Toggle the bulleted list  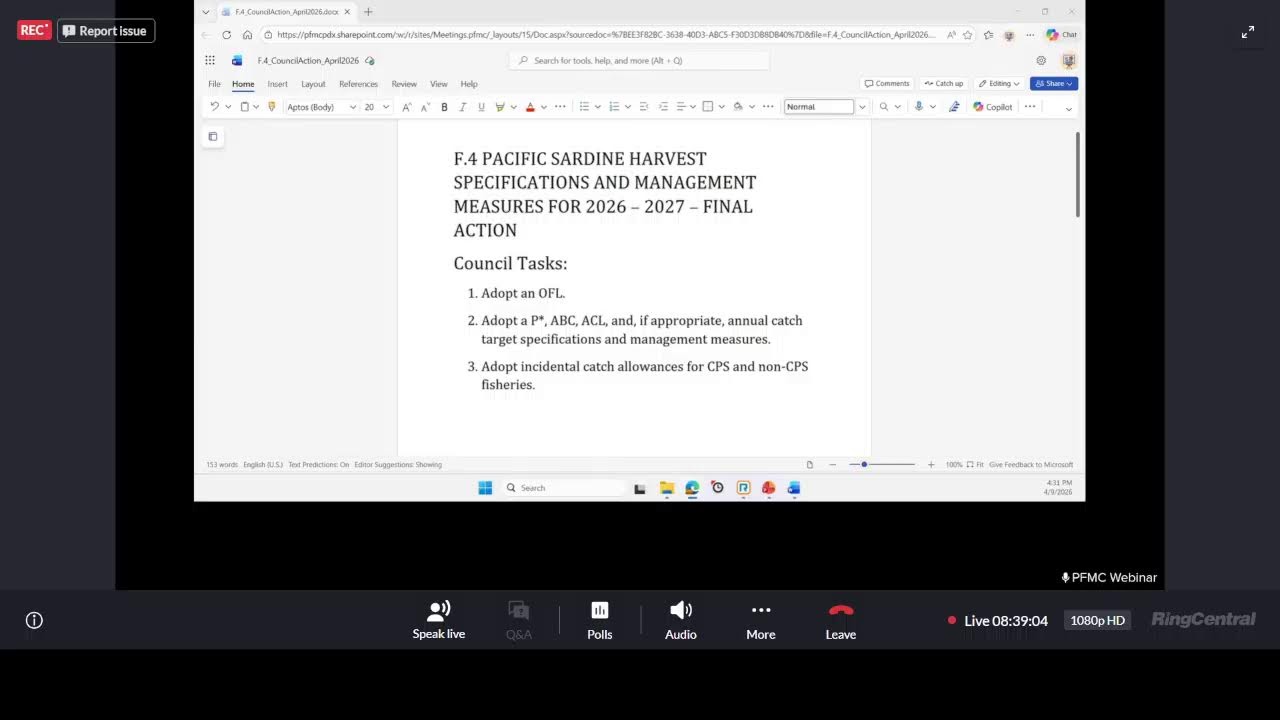tap(584, 107)
